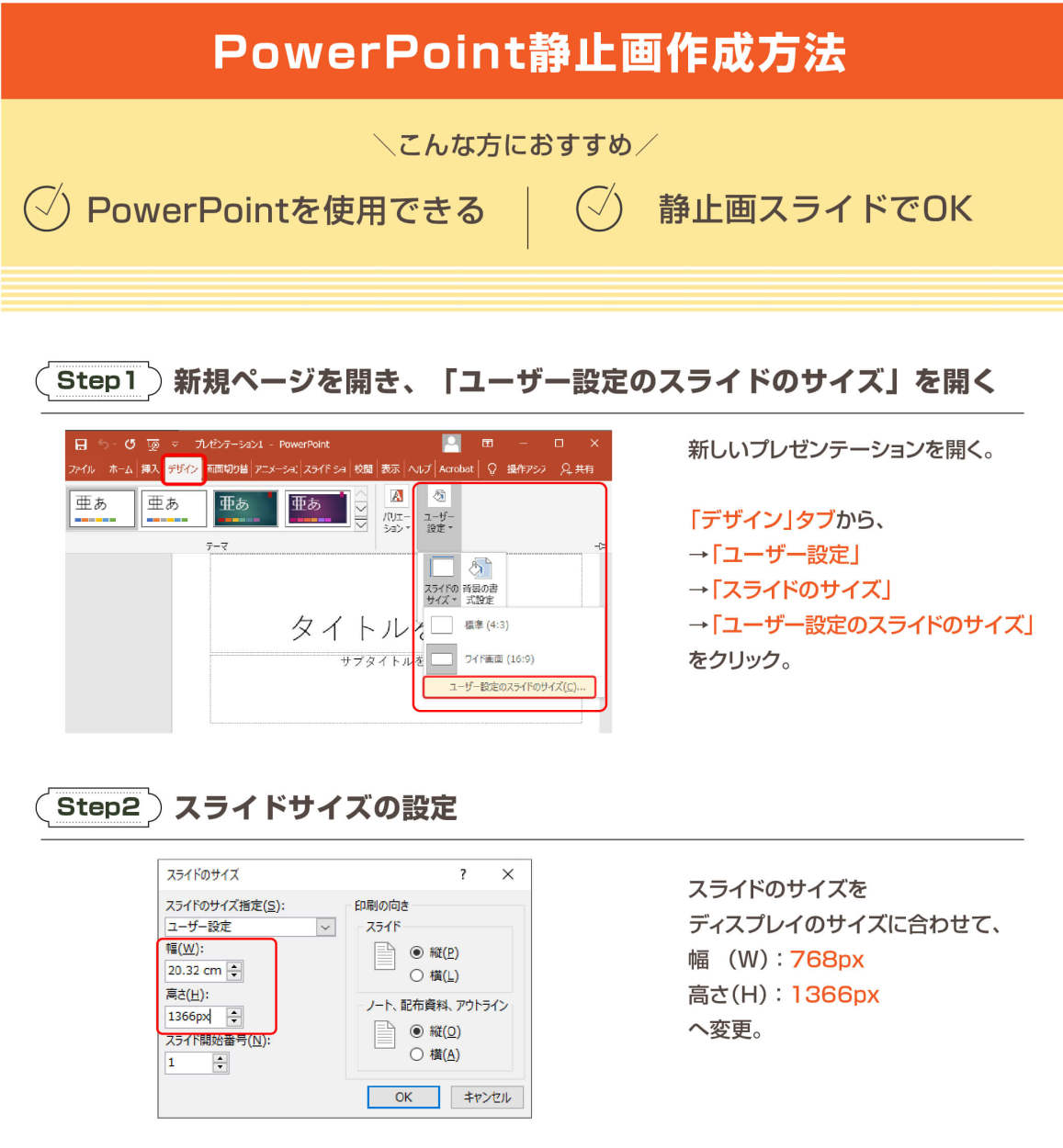
Task: Select the デザイン tab
Action: pos(183,468)
